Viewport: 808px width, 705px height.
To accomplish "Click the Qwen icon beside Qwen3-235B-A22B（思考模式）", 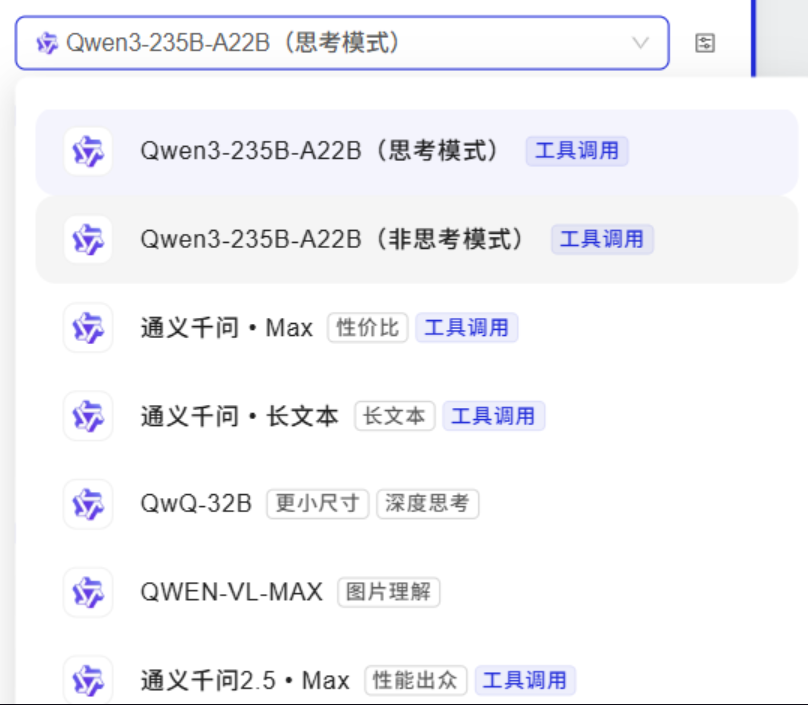I will coord(87,150).
